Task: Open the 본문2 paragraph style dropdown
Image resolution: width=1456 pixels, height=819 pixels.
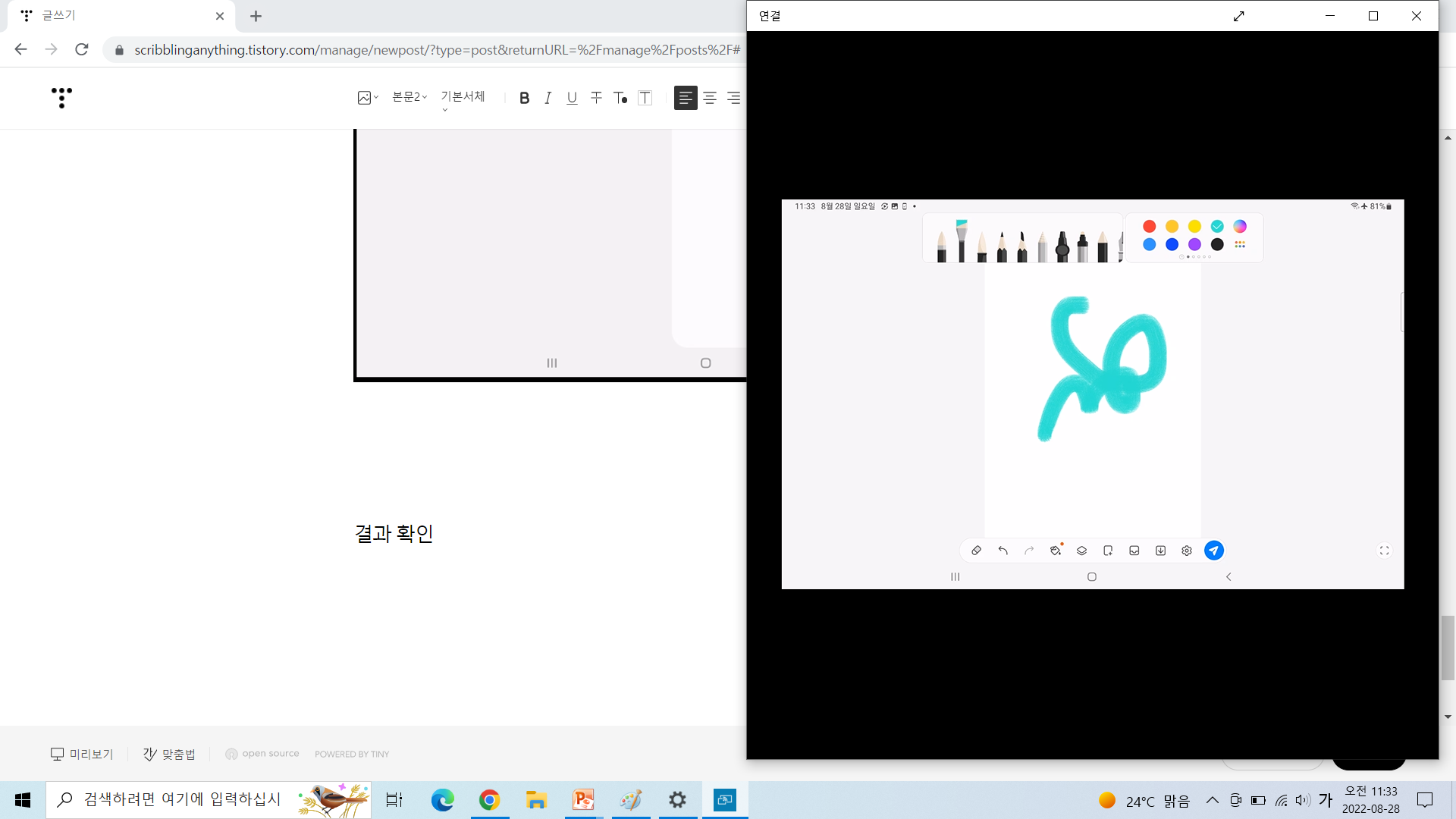Action: pos(409,97)
